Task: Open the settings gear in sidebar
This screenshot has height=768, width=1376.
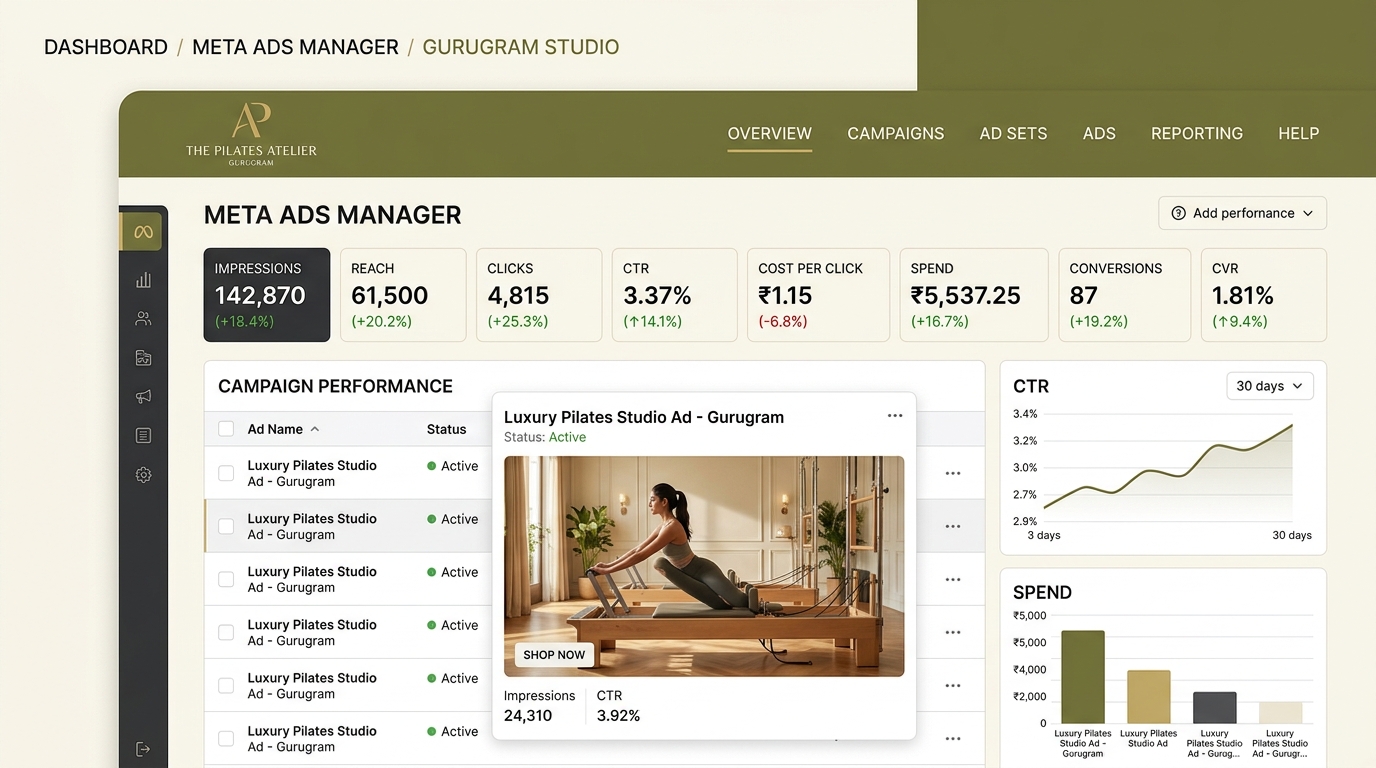Action: (143, 475)
